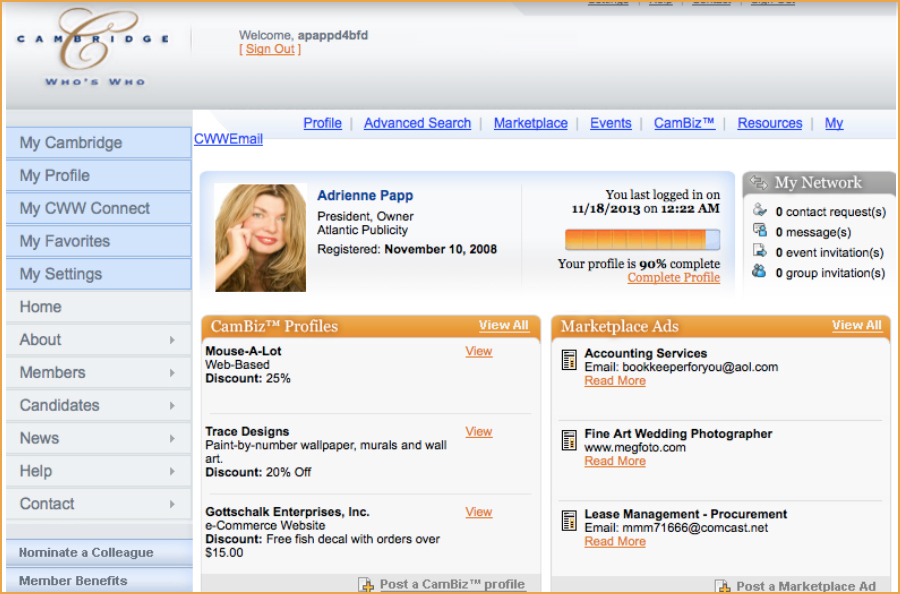Click the contact requests icon in My Network
The height and width of the screenshot is (594, 900).
point(759,209)
